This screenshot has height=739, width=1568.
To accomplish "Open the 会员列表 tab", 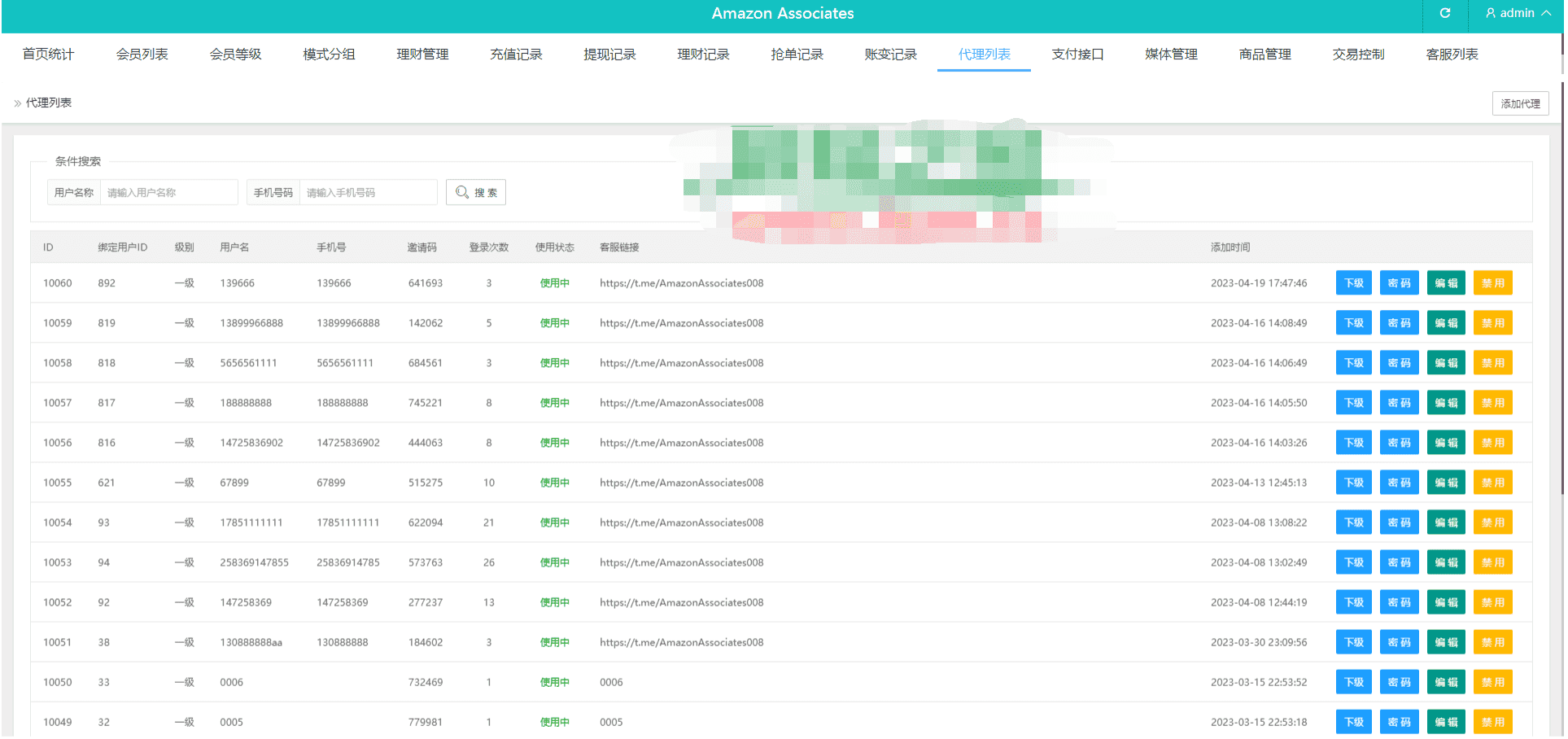I will [x=142, y=55].
